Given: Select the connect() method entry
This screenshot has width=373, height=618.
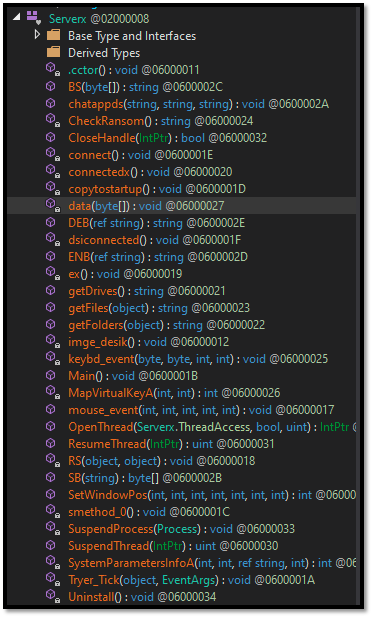Looking at the screenshot, I should [141, 155].
